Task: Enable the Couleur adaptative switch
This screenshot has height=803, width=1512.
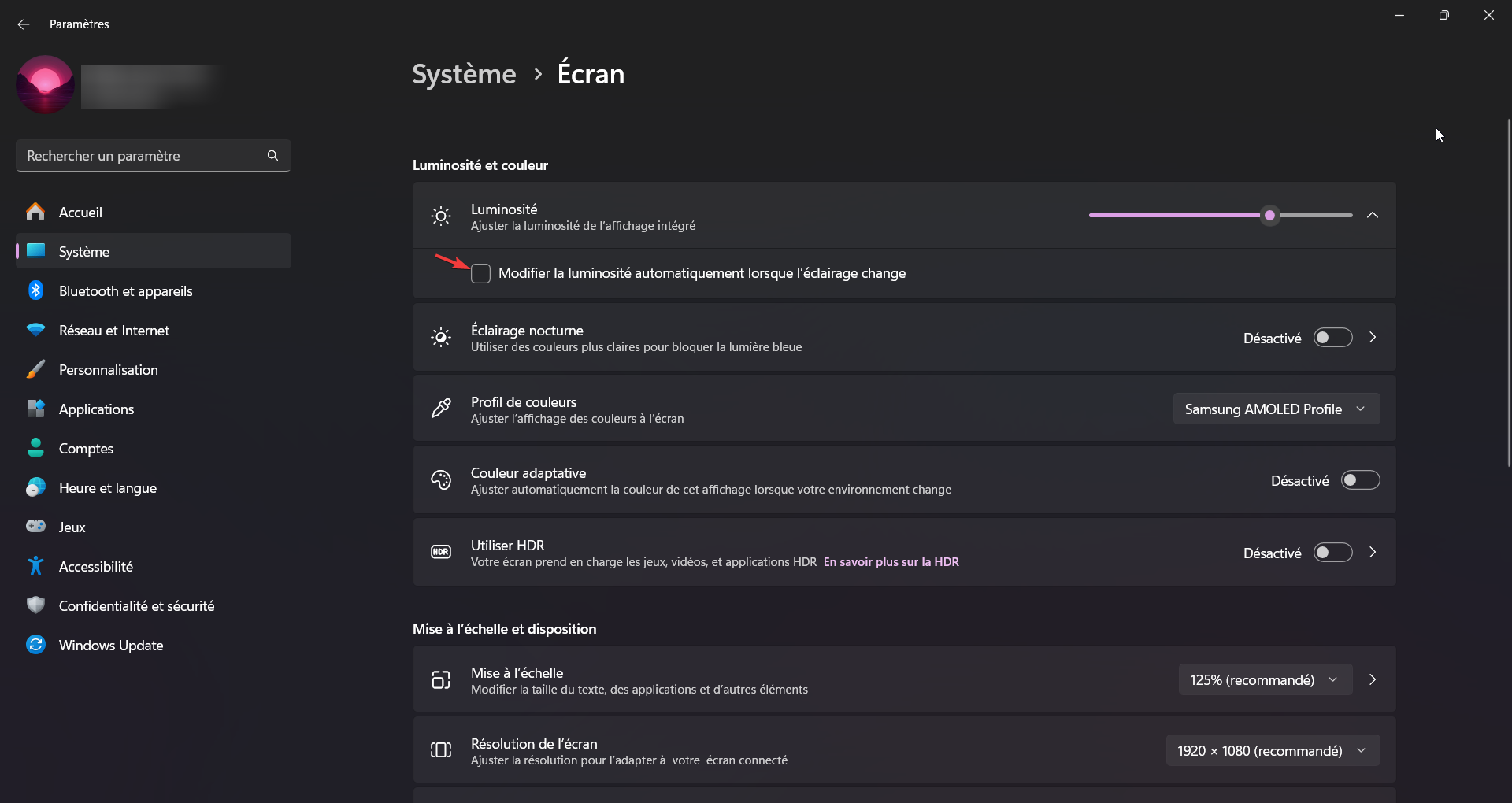Action: 1361,480
